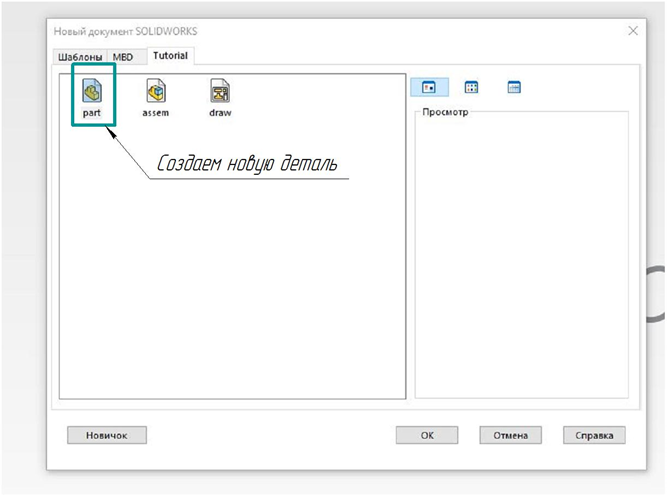Click the dialog title bar text
The image size is (667, 496).
coord(125,31)
